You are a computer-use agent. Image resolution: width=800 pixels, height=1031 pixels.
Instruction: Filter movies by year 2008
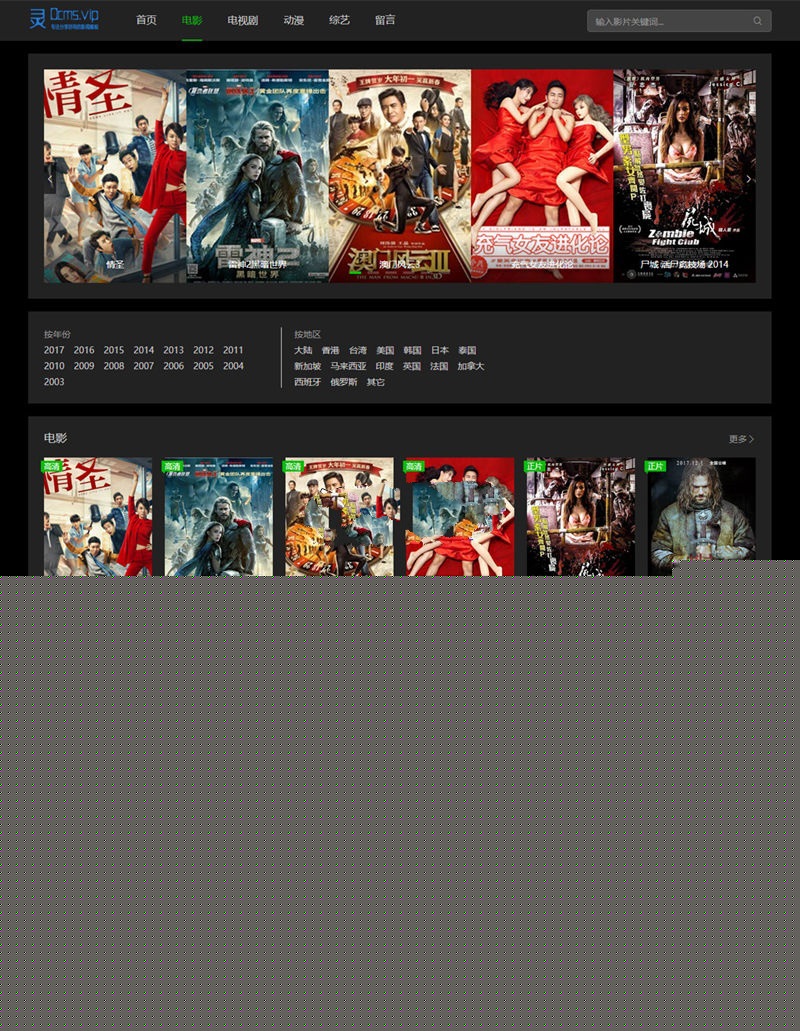pyautogui.click(x=114, y=366)
